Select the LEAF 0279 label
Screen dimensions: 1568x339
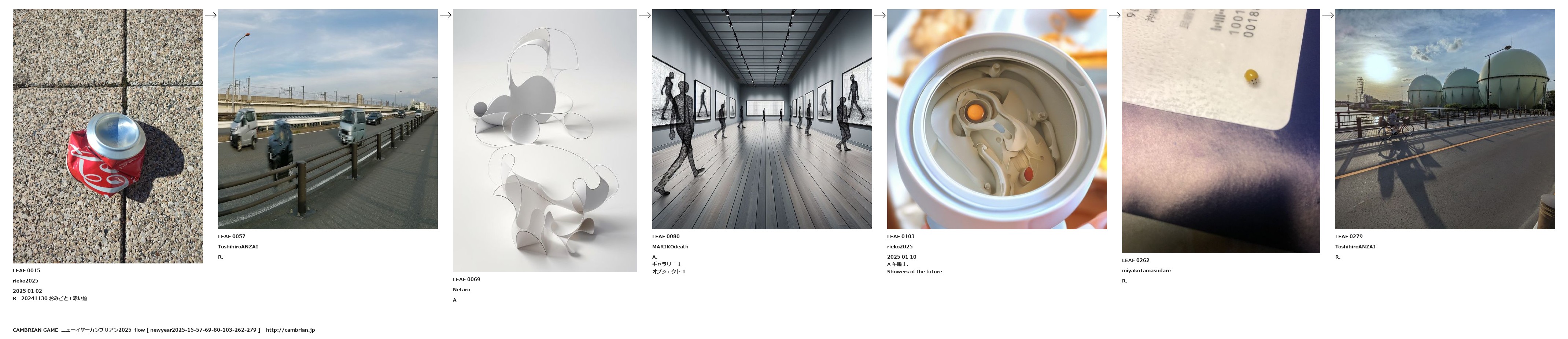coord(1349,236)
